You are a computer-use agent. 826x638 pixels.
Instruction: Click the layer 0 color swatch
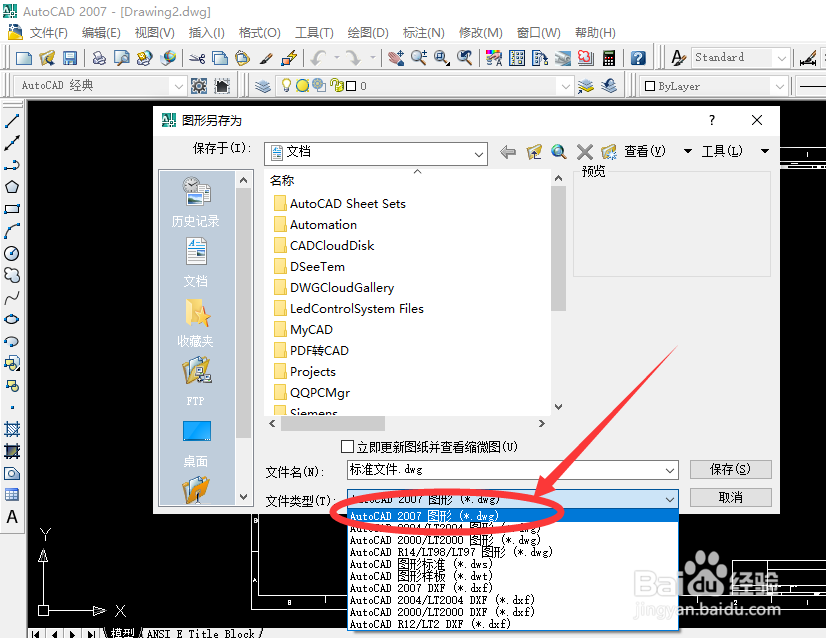click(351, 86)
